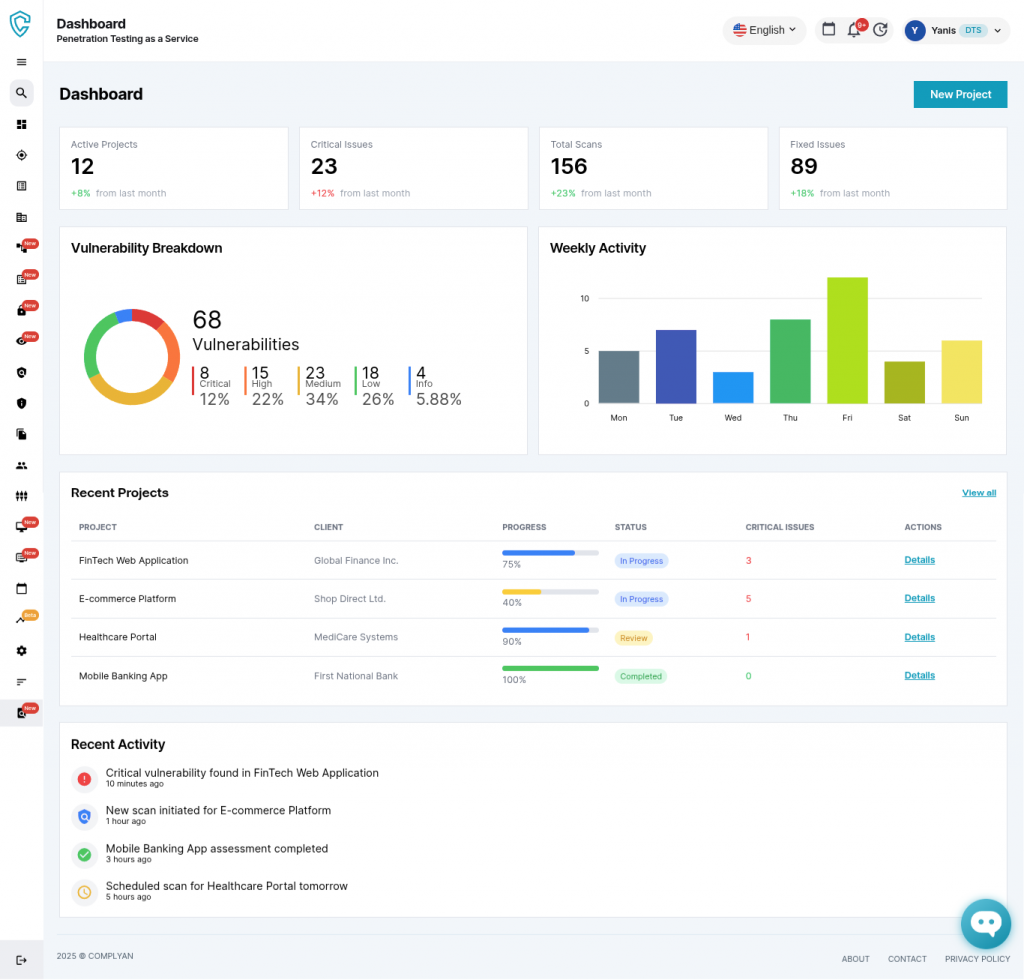Click the Friday bar in Weekly Activity
This screenshot has height=980, width=1024.
pos(847,340)
